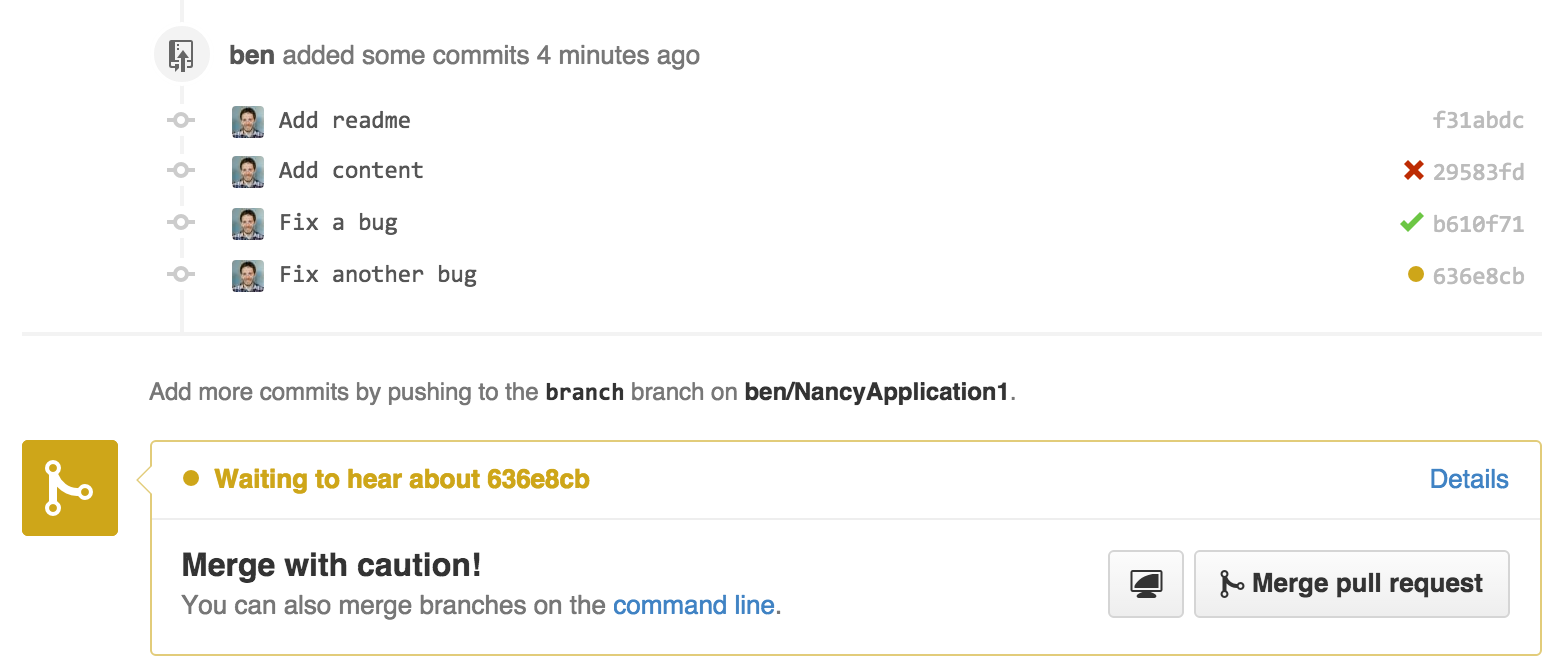This screenshot has width=1556, height=672.
Task: Open commit hash 29583fd
Action: coord(1478,172)
